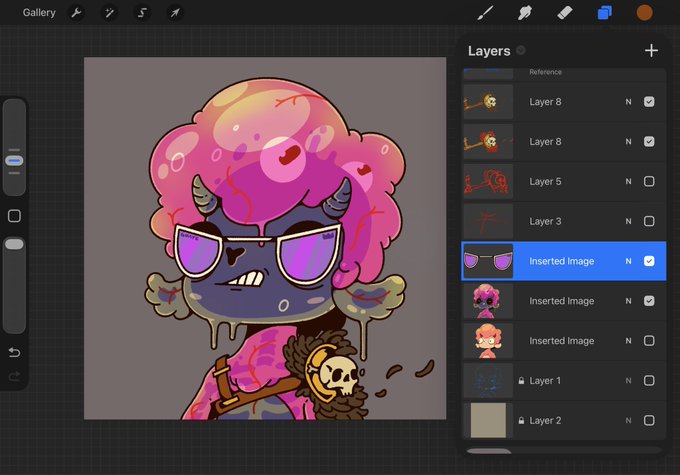Image resolution: width=680 pixels, height=475 pixels.
Task: Tap the Undo arrow in sidebar
Action: (x=14, y=352)
